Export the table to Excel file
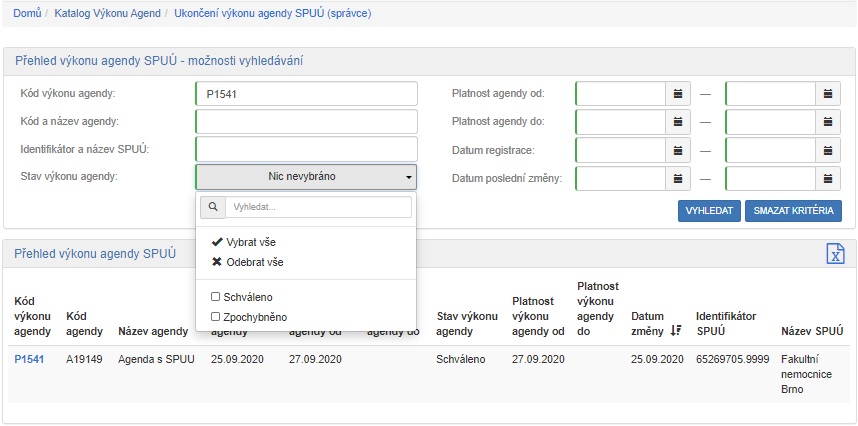 point(835,254)
